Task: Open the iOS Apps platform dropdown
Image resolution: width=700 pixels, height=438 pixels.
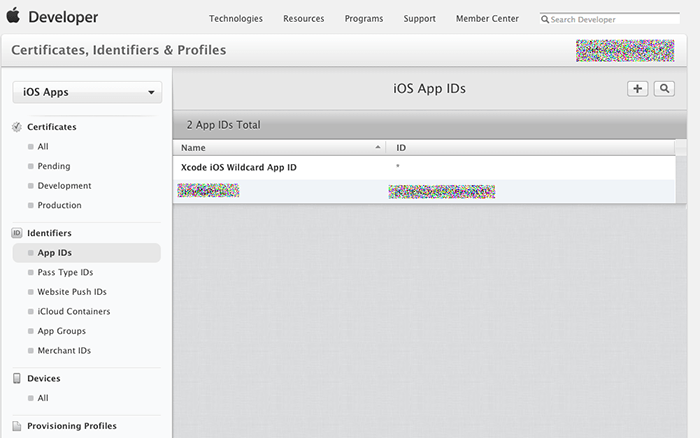Action: [x=87, y=93]
